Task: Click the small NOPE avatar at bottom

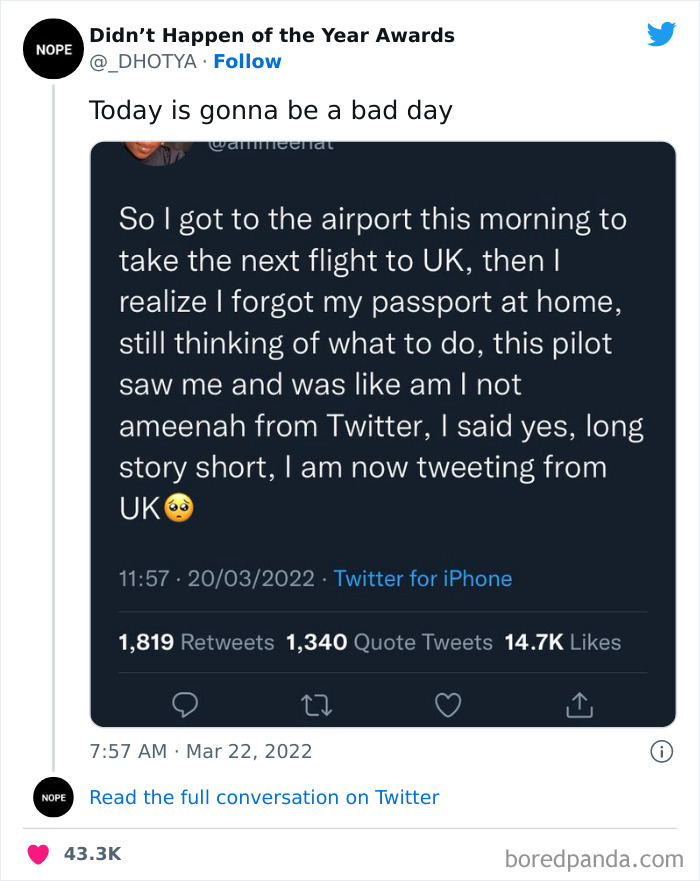Action: coord(54,797)
